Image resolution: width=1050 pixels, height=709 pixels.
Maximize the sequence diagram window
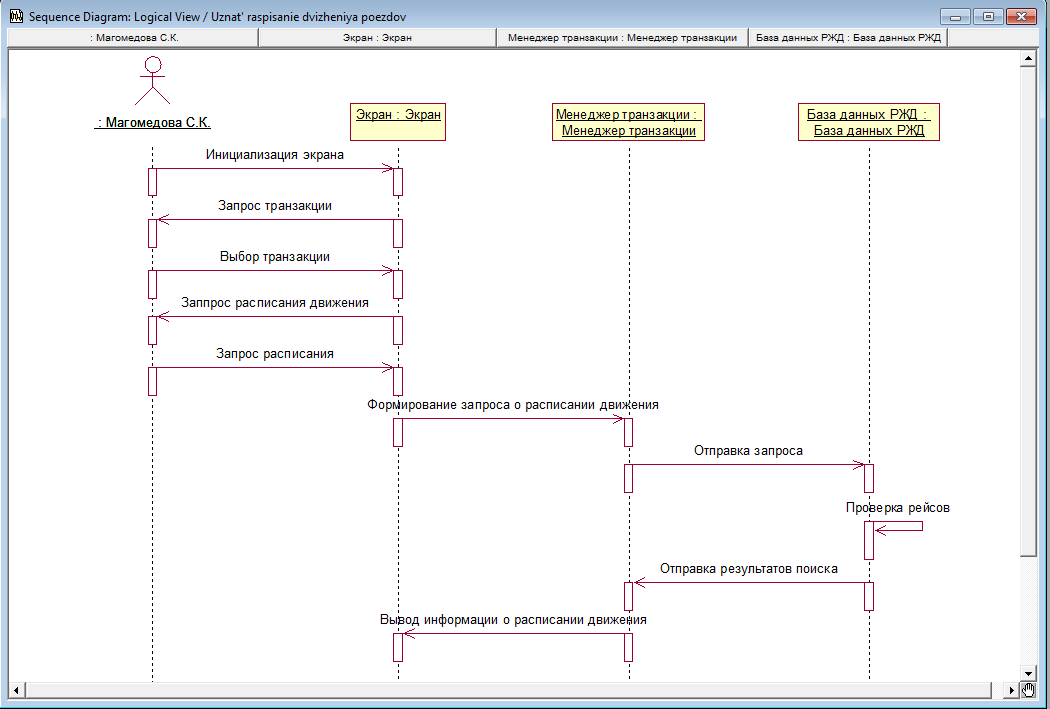988,17
